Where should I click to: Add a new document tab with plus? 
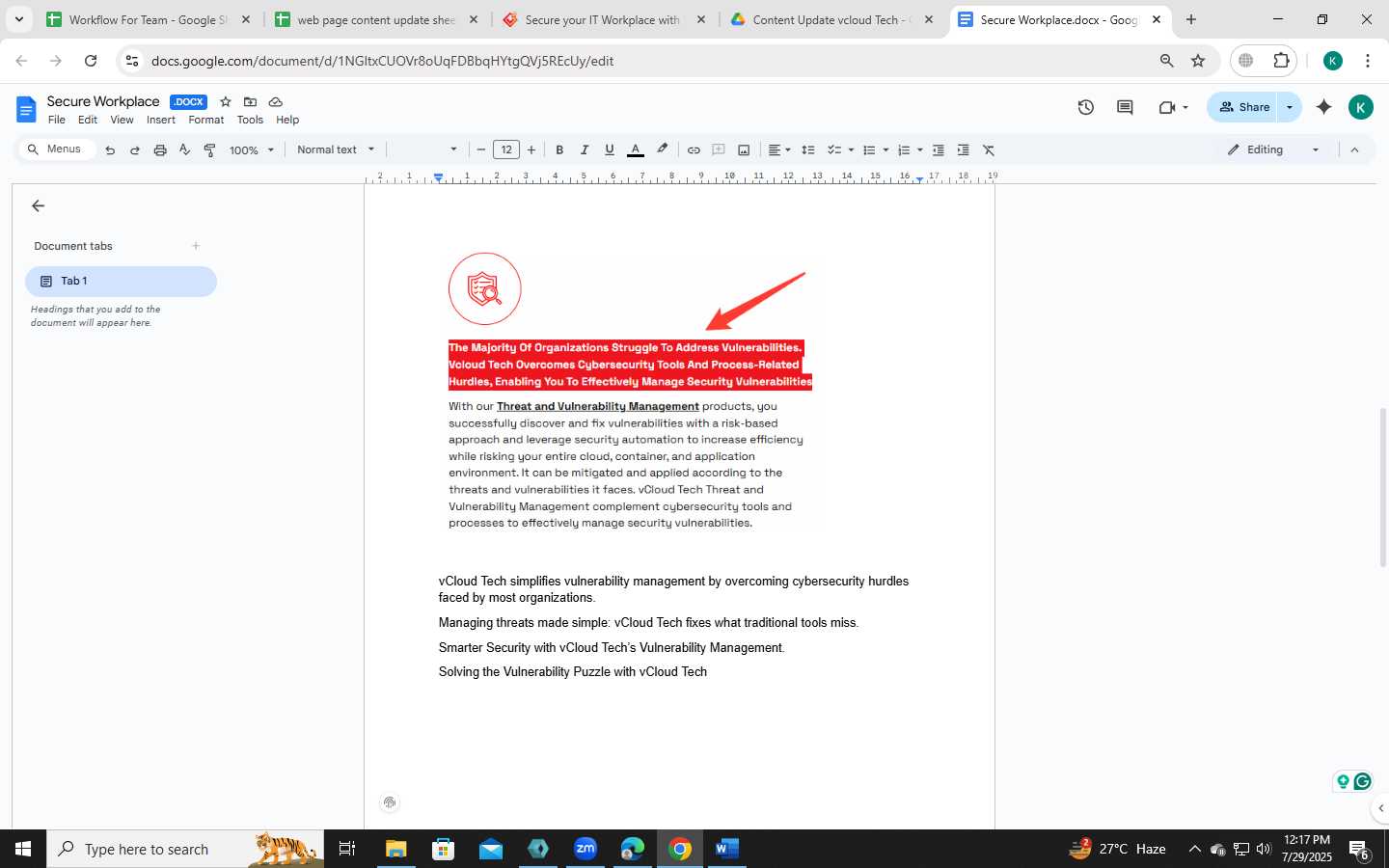click(x=196, y=246)
